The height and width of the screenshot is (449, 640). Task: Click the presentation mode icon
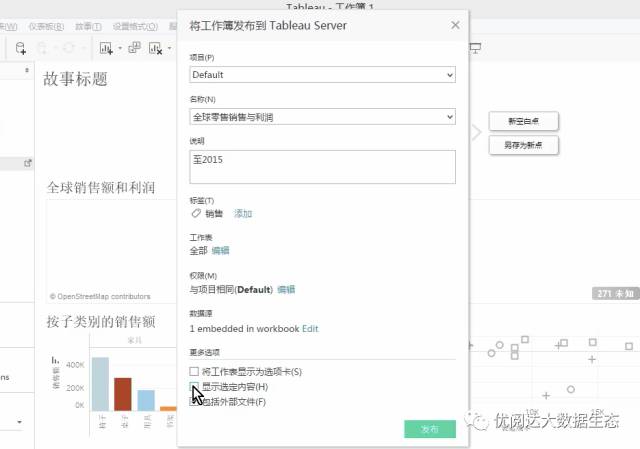(476, 47)
